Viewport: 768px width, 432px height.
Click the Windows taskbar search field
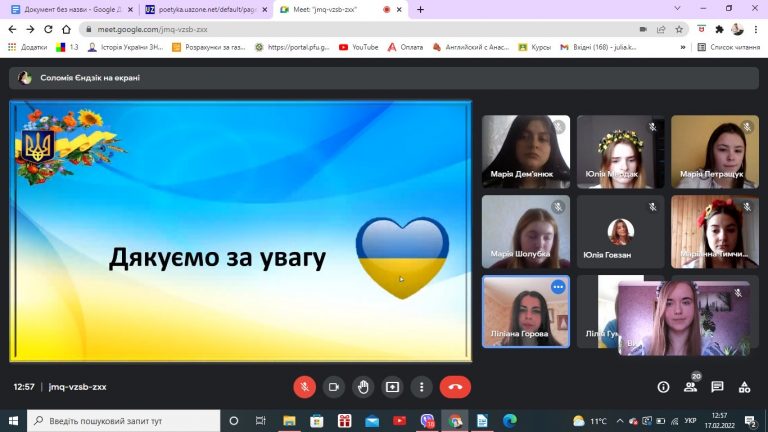pyautogui.click(x=123, y=421)
